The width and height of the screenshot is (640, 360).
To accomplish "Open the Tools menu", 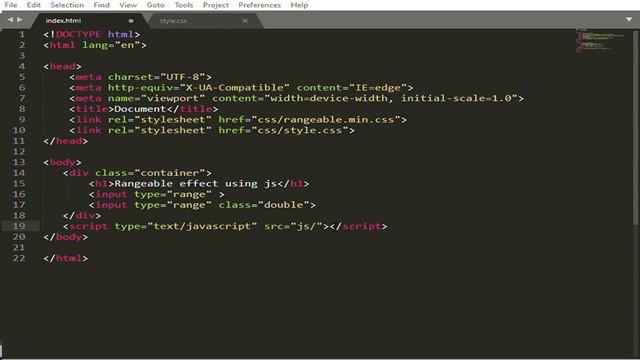I will pyautogui.click(x=184, y=5).
